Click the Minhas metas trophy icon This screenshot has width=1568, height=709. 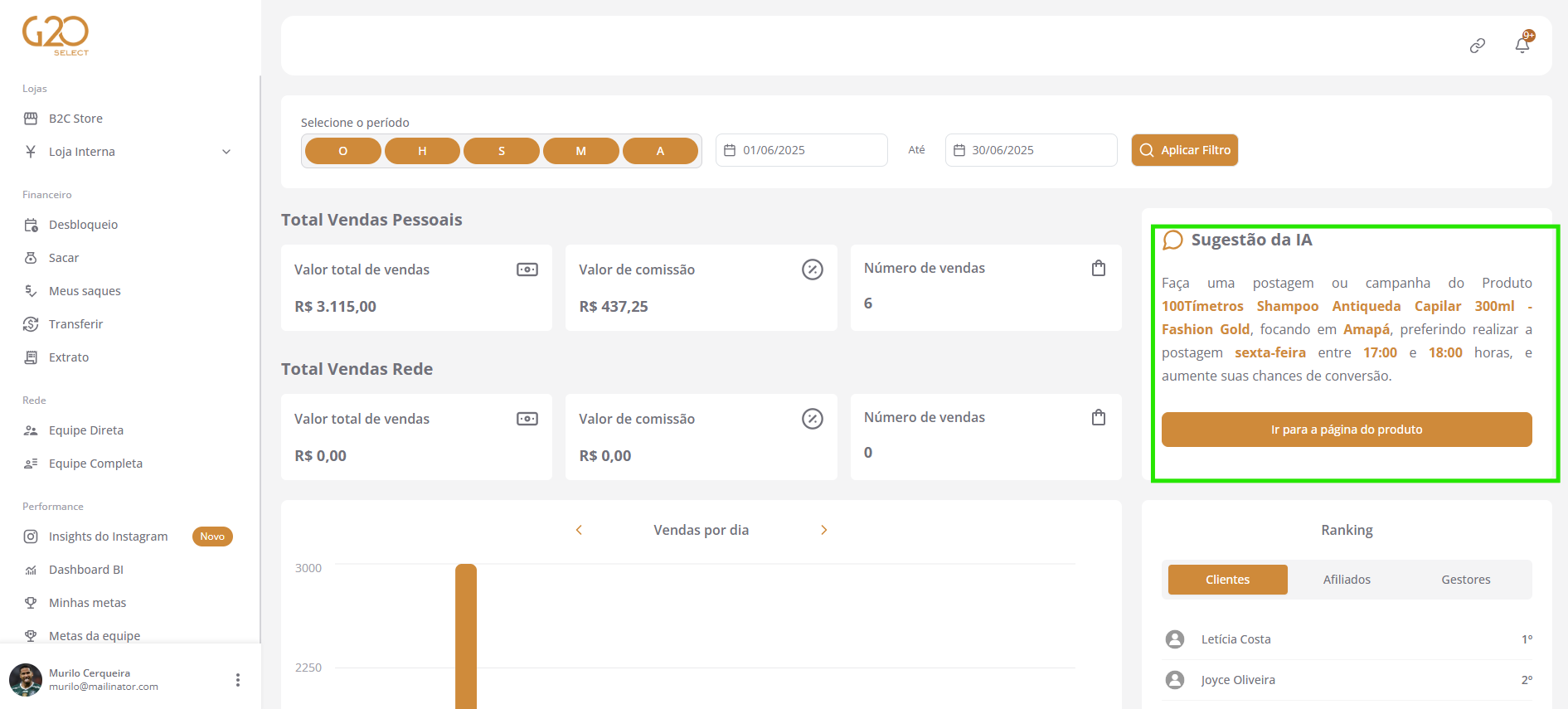click(x=31, y=603)
